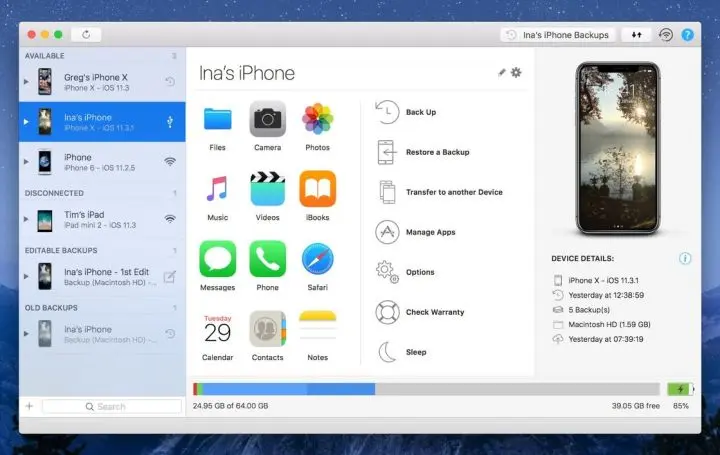Select iPhone 6 device in sidebar
The width and height of the screenshot is (720, 455).
click(x=102, y=162)
